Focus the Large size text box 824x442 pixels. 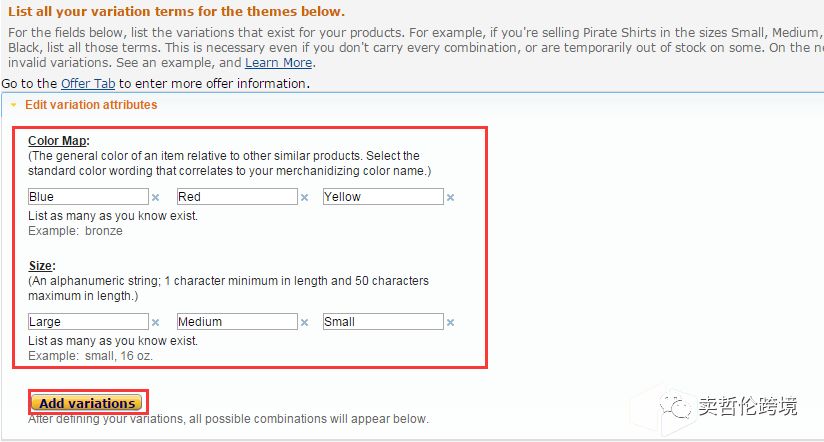(88, 322)
